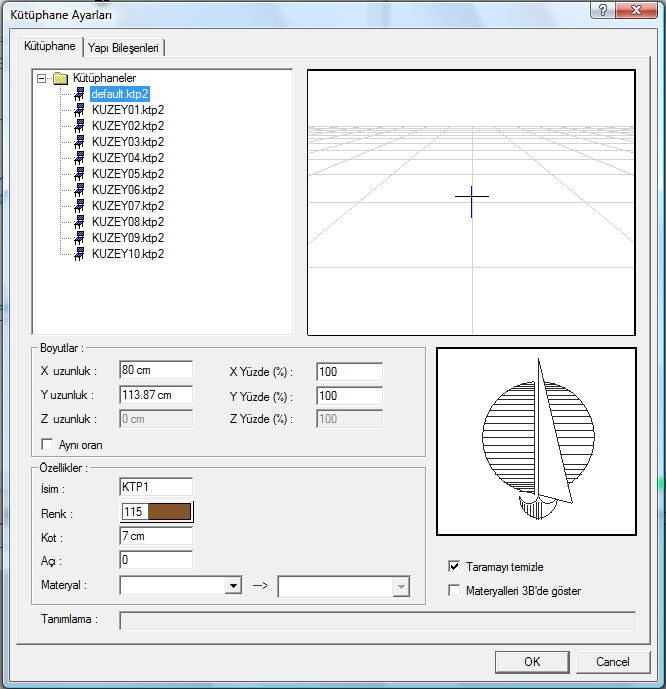Select KUZEY09.ktp2 in the library tree

pos(128,238)
